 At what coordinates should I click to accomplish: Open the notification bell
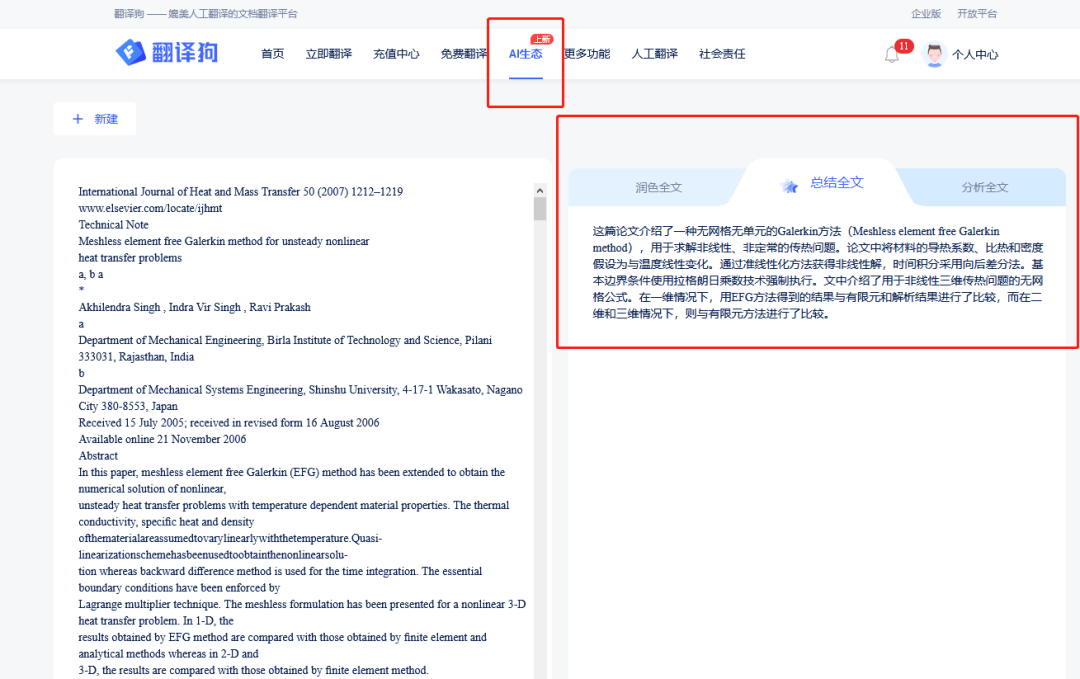coord(892,54)
